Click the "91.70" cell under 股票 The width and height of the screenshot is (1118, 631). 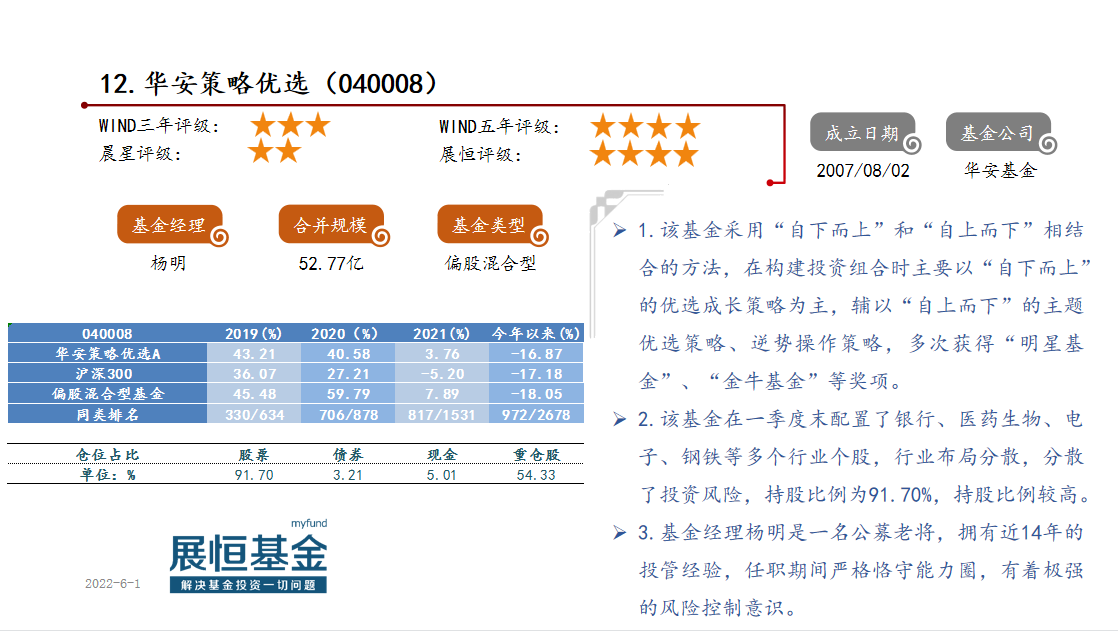click(254, 475)
